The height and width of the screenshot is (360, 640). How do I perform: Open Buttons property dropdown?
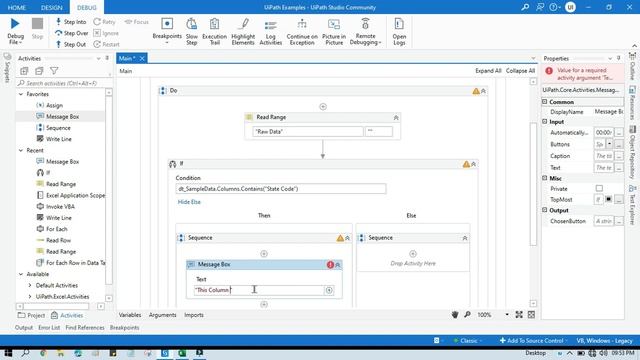[x=609, y=144]
